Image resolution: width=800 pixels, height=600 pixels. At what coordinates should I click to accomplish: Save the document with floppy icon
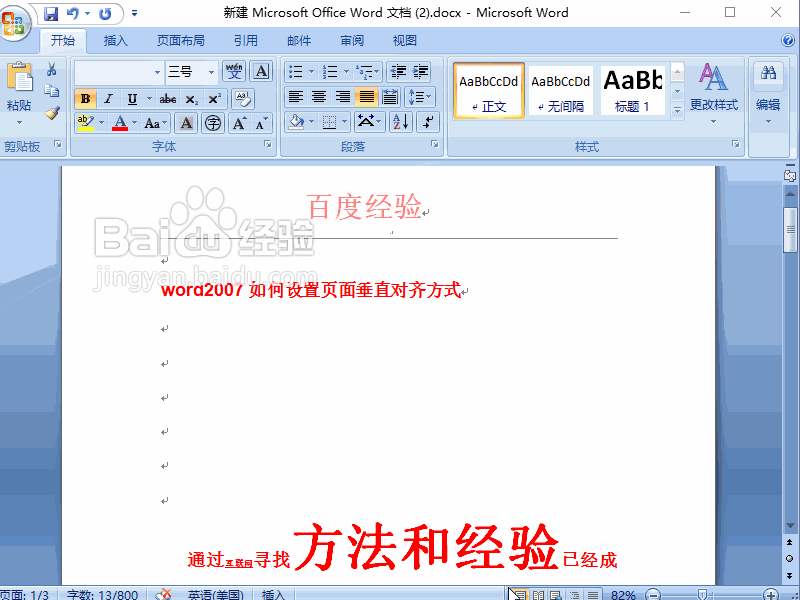click(51, 14)
